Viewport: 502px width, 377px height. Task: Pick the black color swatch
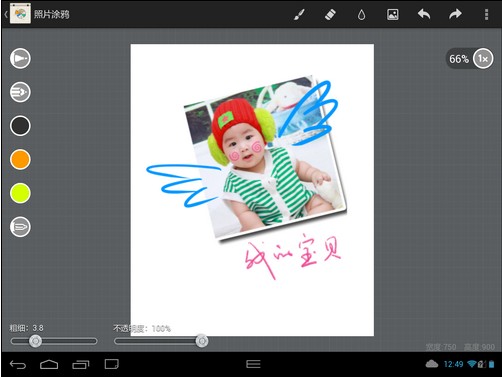coord(20,126)
